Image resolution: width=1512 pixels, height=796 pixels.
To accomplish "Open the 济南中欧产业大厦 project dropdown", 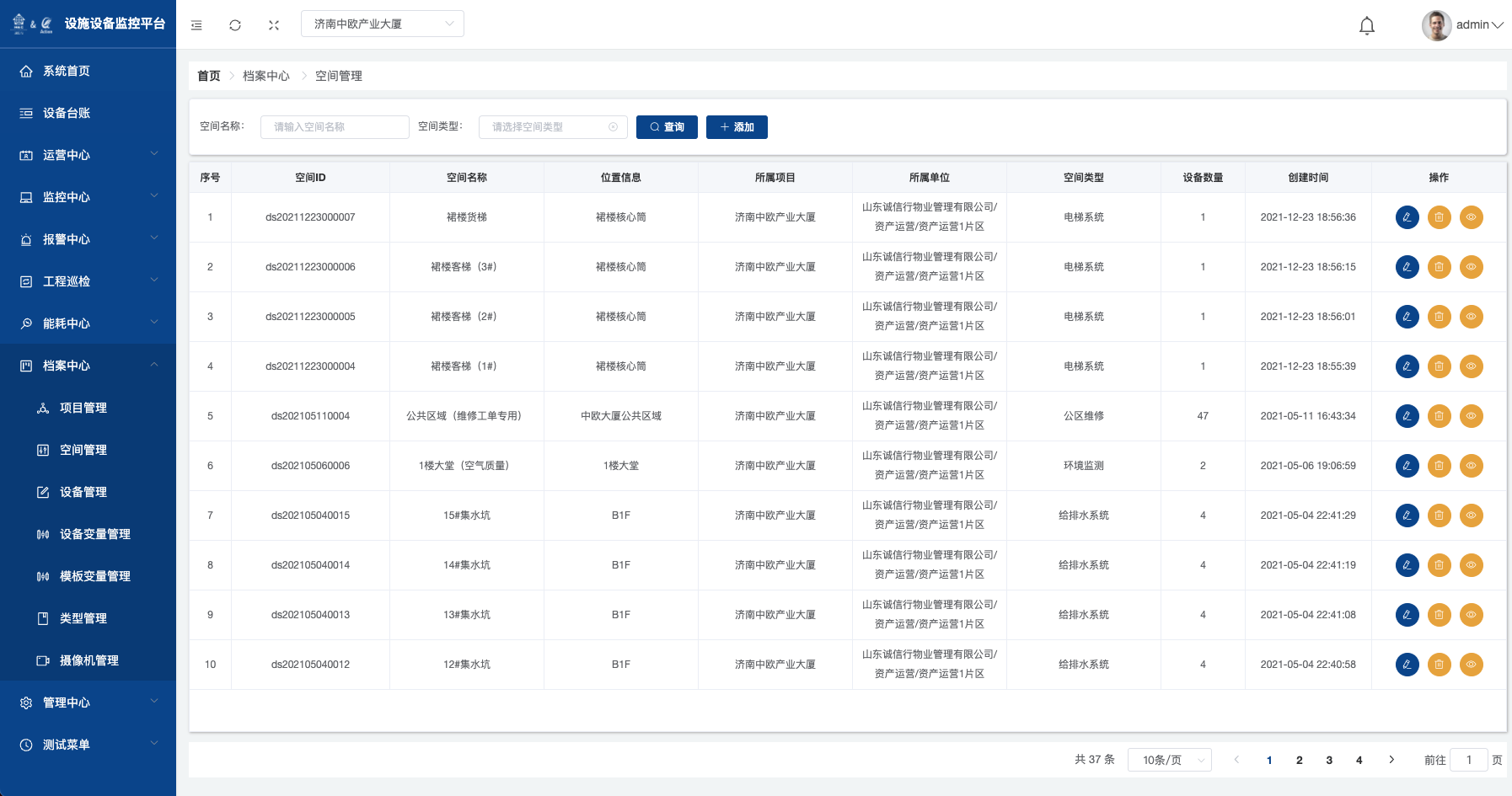I will [382, 24].
